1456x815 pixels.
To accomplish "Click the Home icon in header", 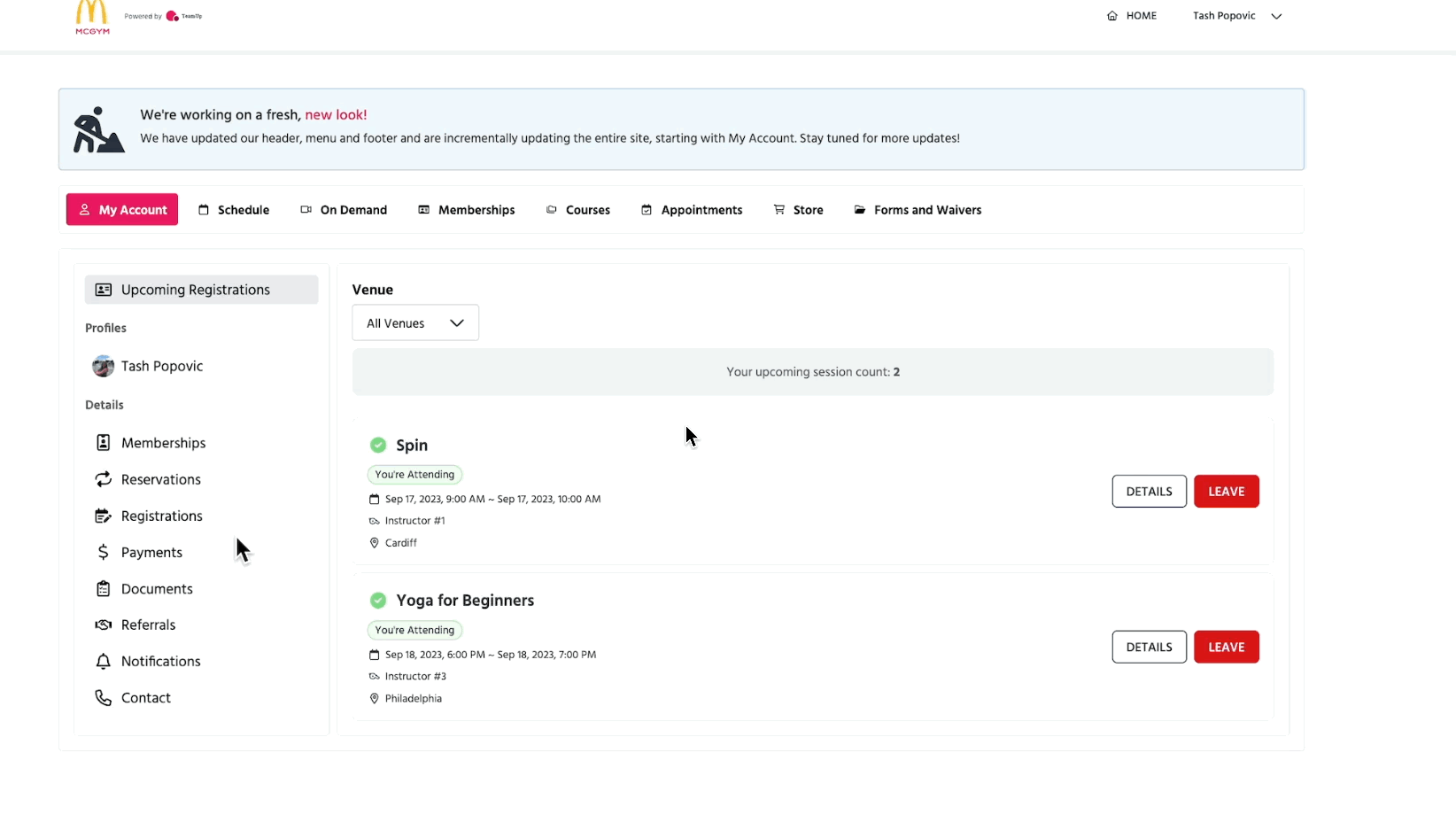I will click(1112, 16).
